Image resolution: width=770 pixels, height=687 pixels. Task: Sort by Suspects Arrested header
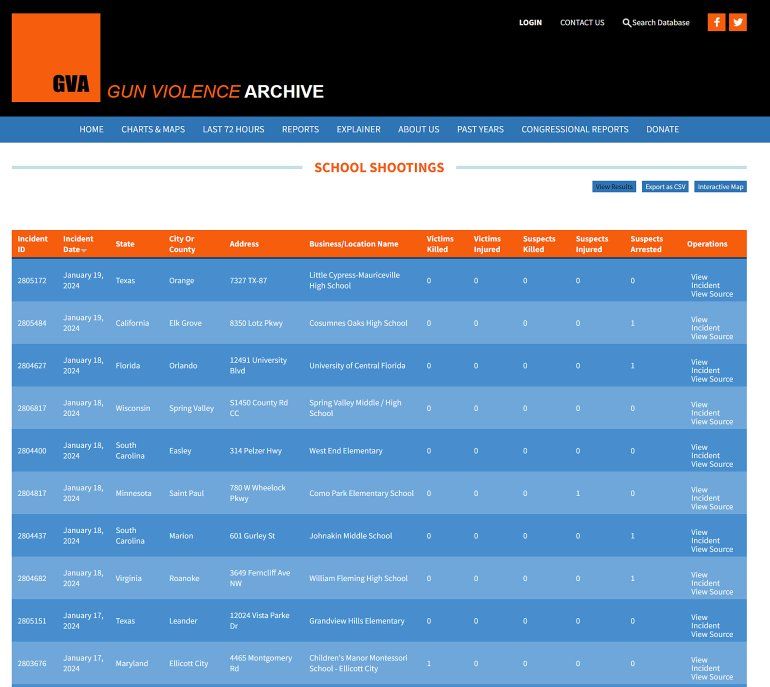pyautogui.click(x=646, y=244)
